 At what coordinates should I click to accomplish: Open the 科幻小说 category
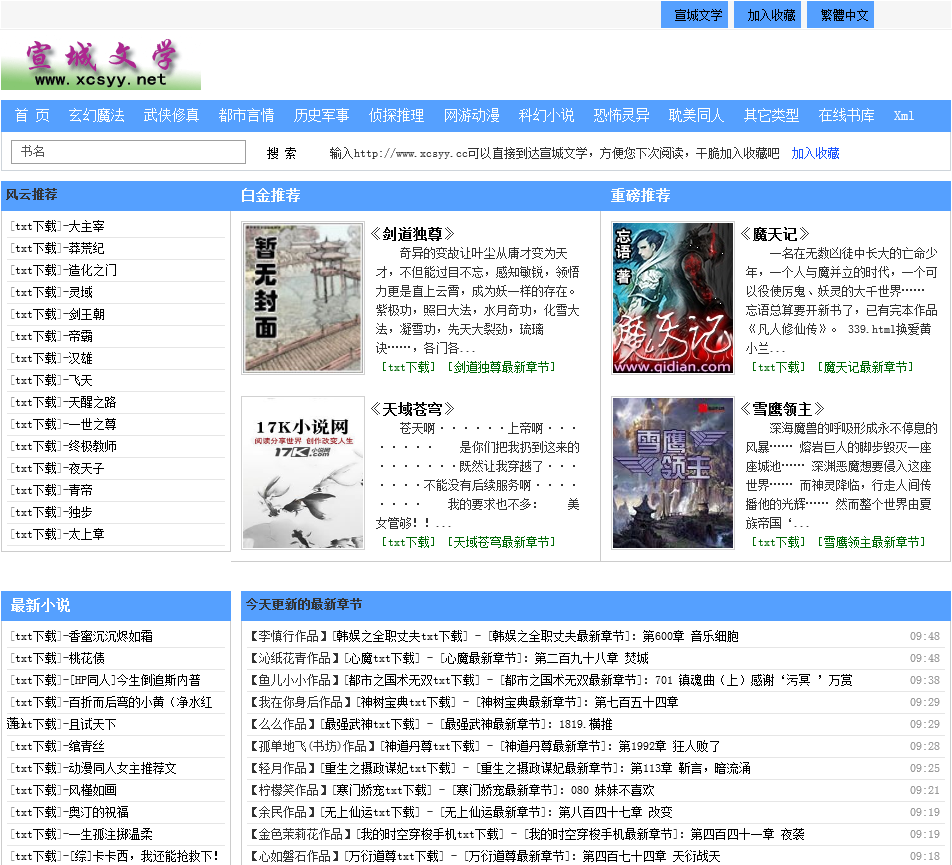546,115
